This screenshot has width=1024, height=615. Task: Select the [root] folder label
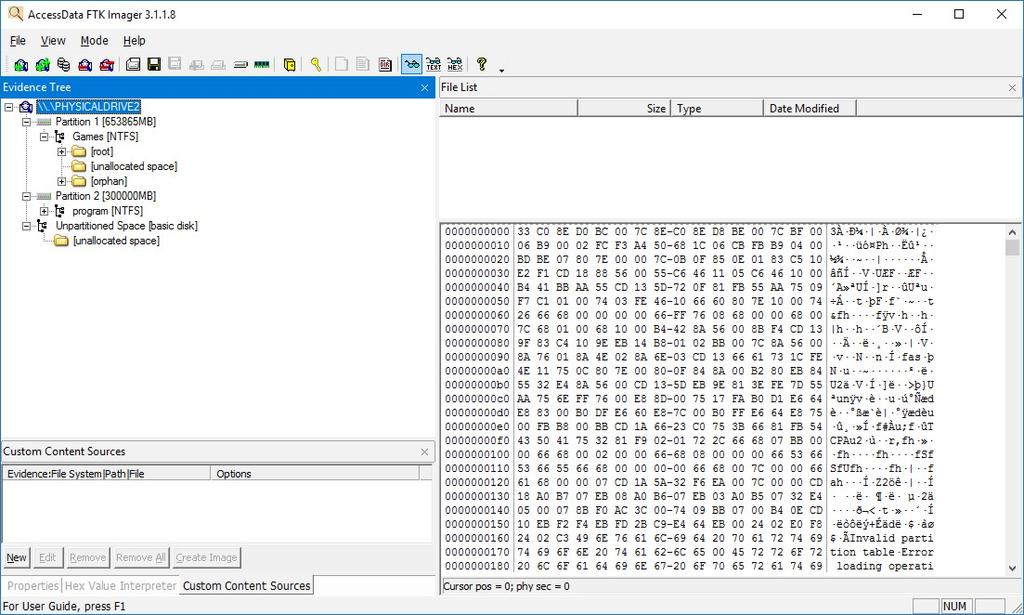point(102,151)
